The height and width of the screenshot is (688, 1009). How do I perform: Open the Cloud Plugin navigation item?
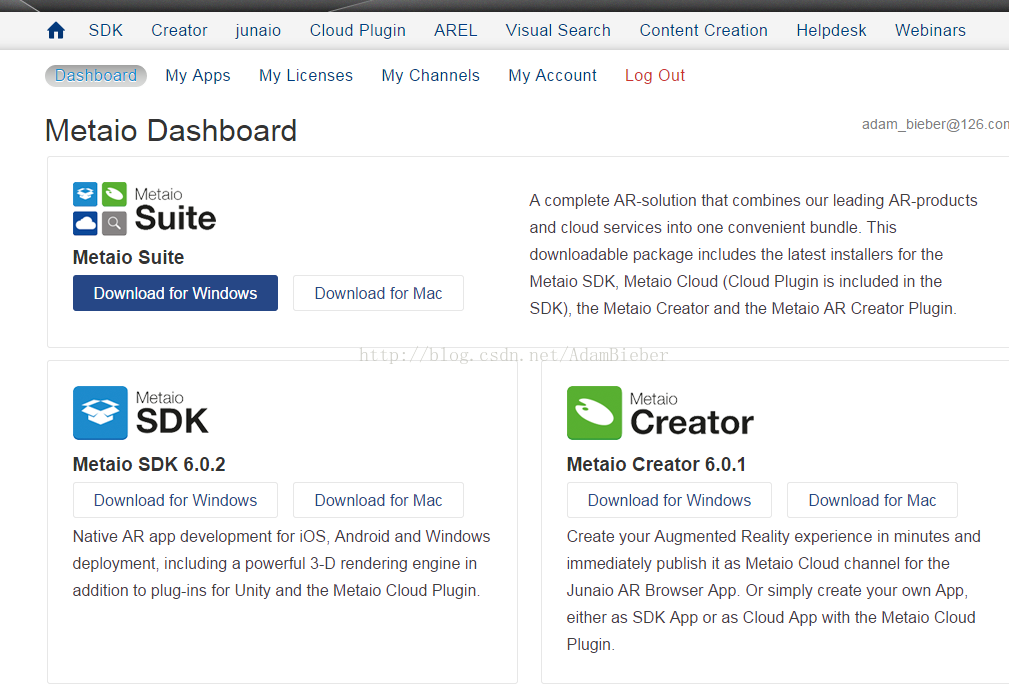click(358, 30)
